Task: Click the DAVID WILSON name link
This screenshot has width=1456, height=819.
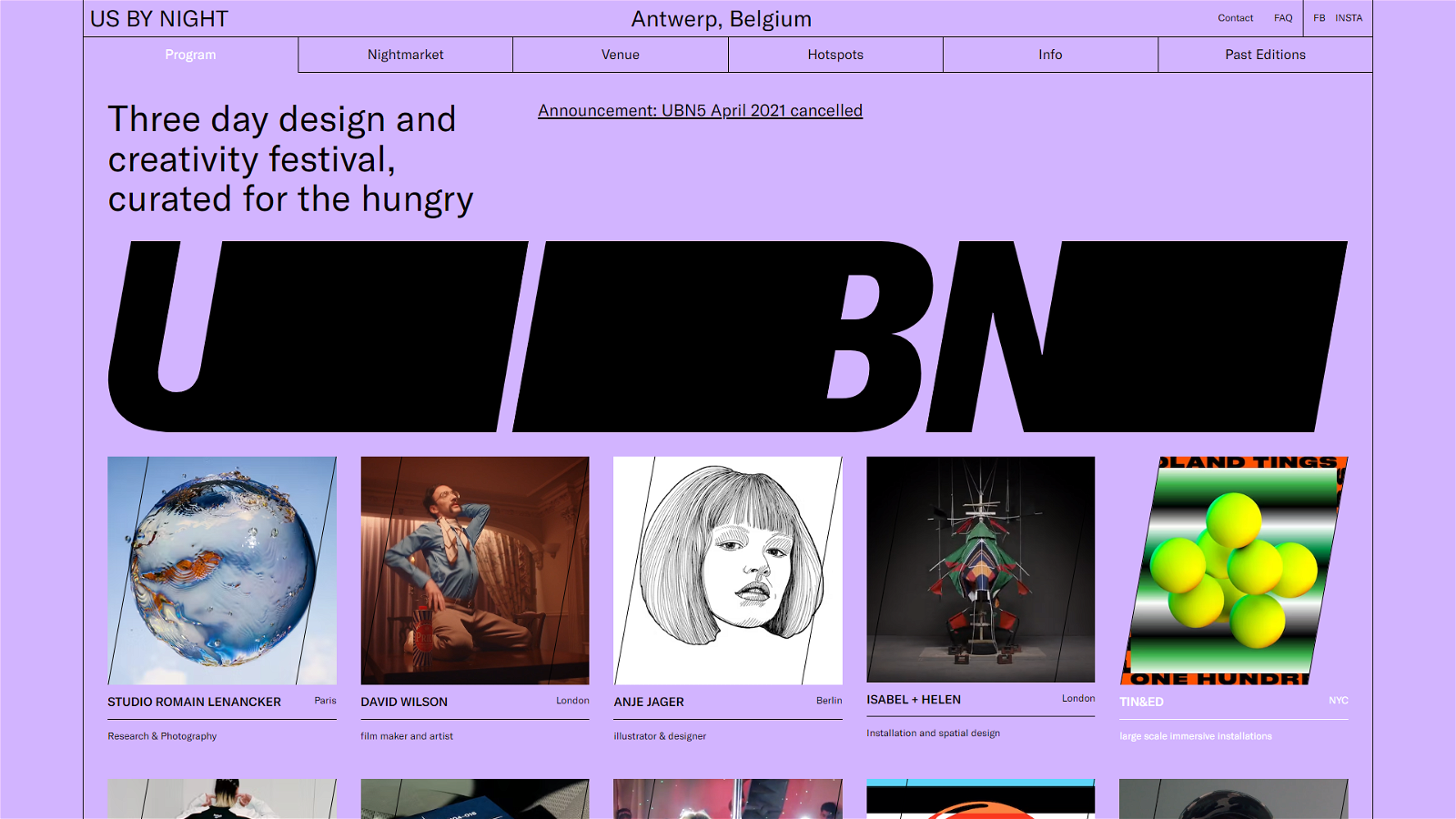Action: 404,702
